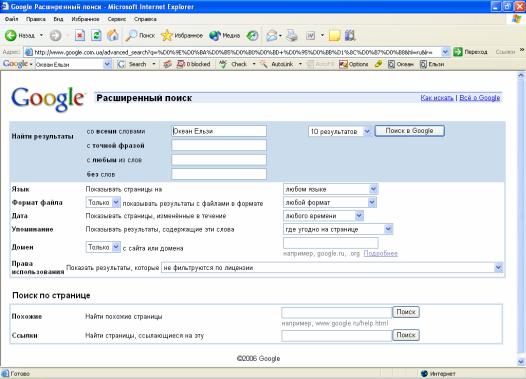
Task: Click the highlighter pen icon
Action: [378, 64]
